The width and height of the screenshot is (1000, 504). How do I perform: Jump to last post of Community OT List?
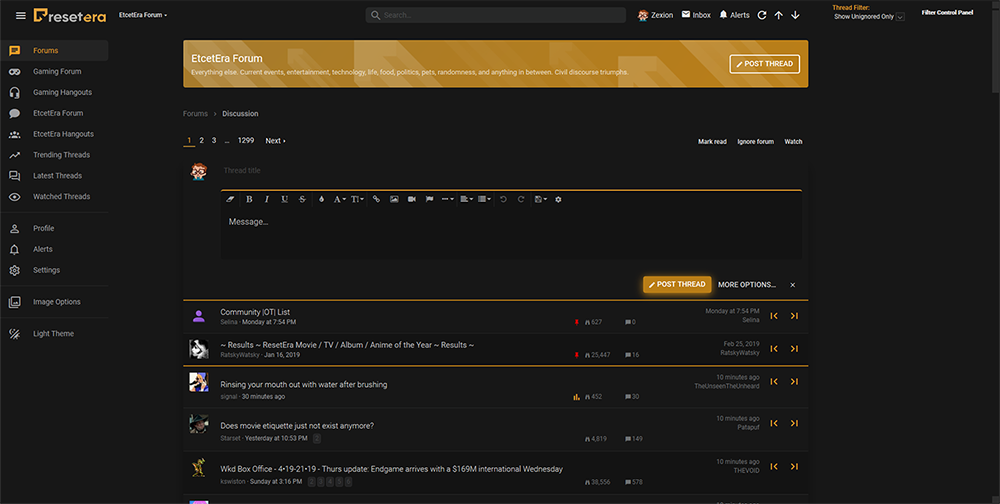tap(794, 316)
